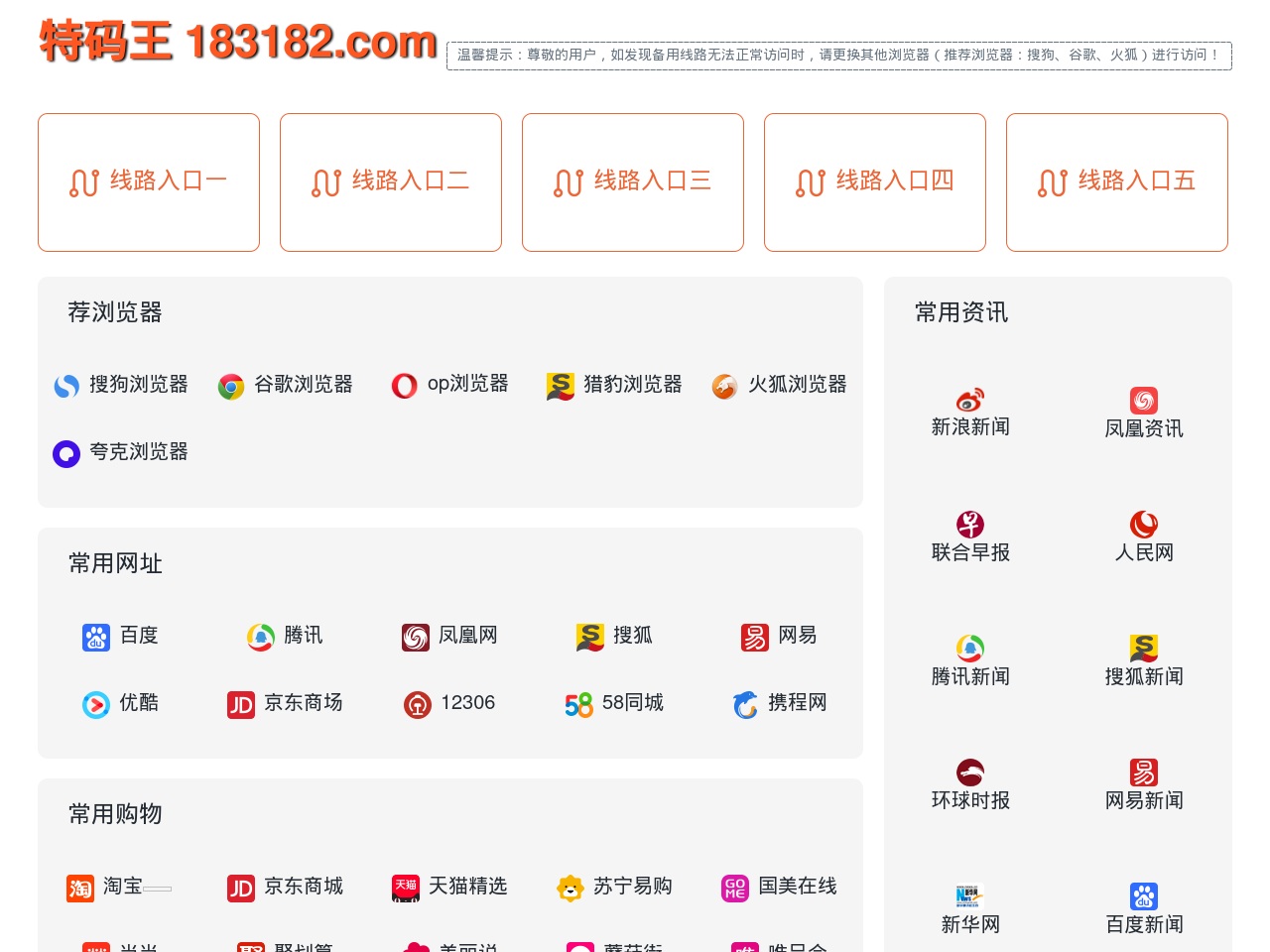Click the Chrome 谷歌浏览器 icon
This screenshot has height=952, width=1270.
pos(231,386)
